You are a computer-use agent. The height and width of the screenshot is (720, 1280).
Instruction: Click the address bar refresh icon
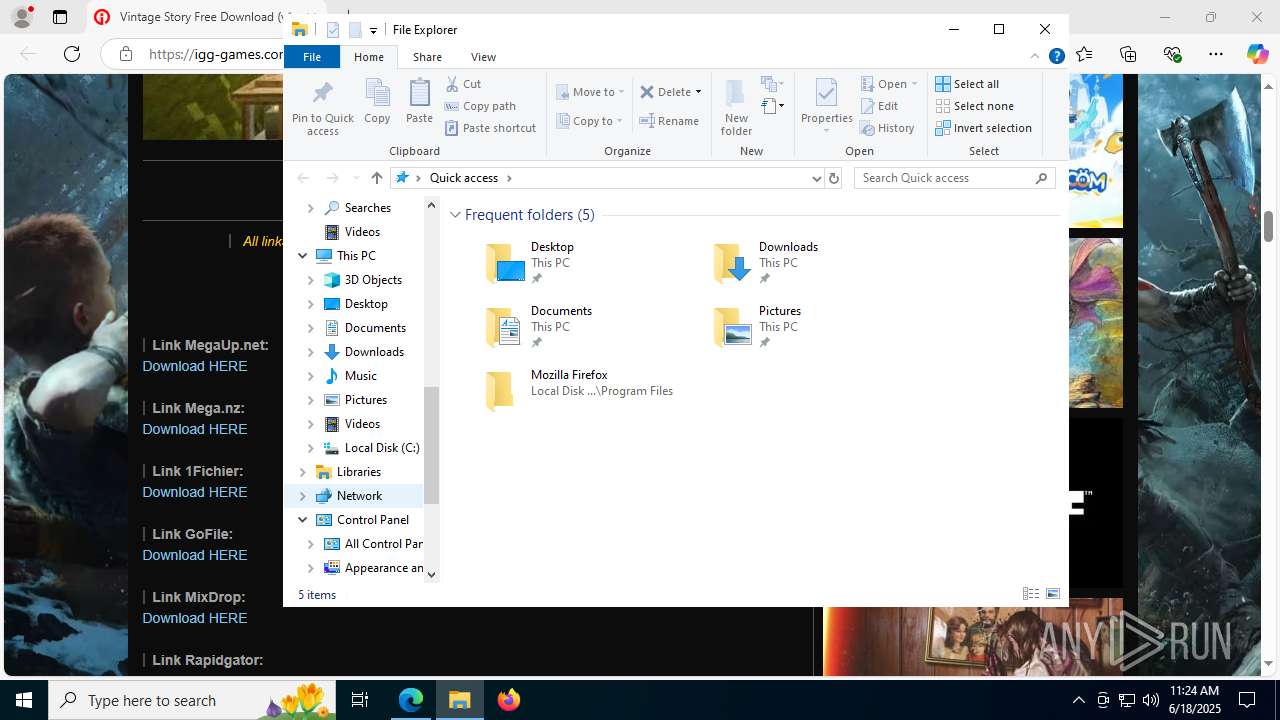(x=834, y=178)
